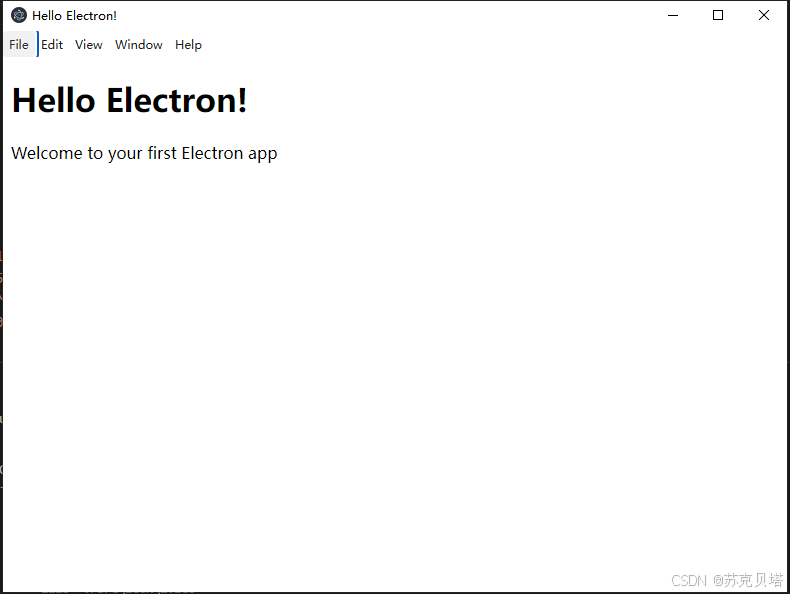Minimize the Hello Electron window
This screenshot has width=790, height=594.
pyautogui.click(x=673, y=16)
